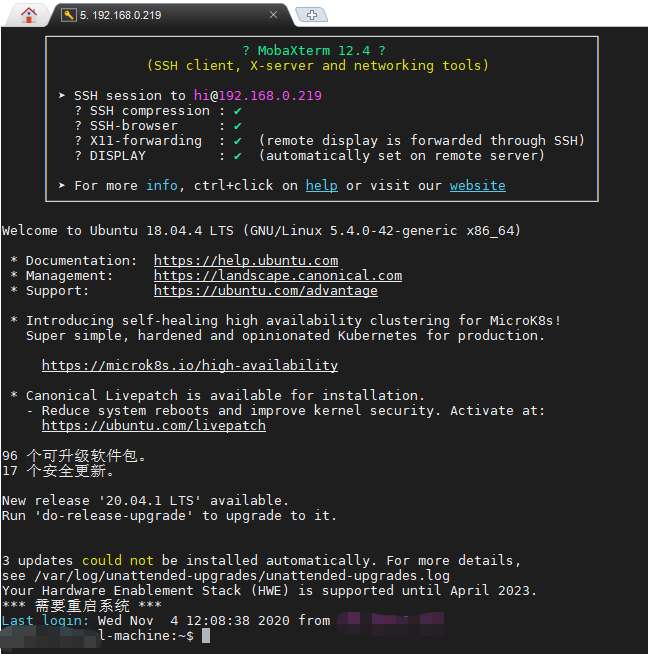648x654 pixels.
Task: Click the '需要重启系统' notice line
Action: pyautogui.click(x=82, y=606)
